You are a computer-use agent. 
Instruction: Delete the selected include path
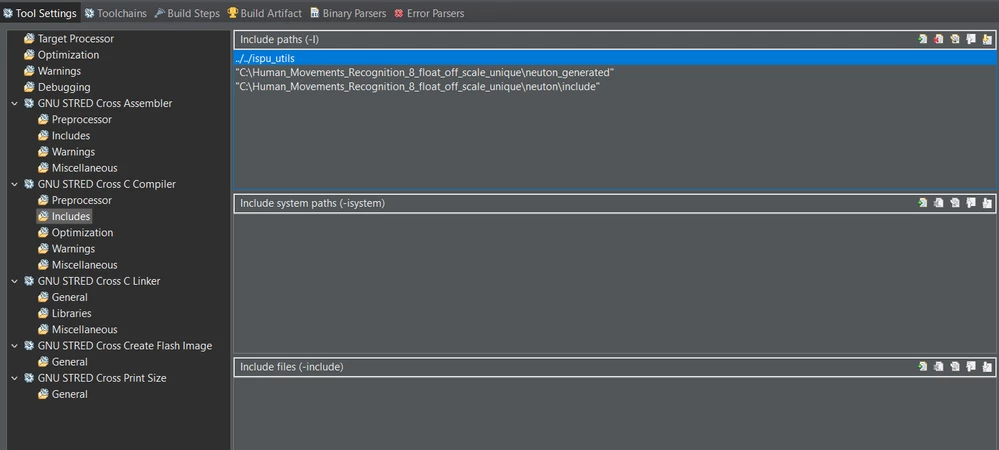tap(938, 40)
